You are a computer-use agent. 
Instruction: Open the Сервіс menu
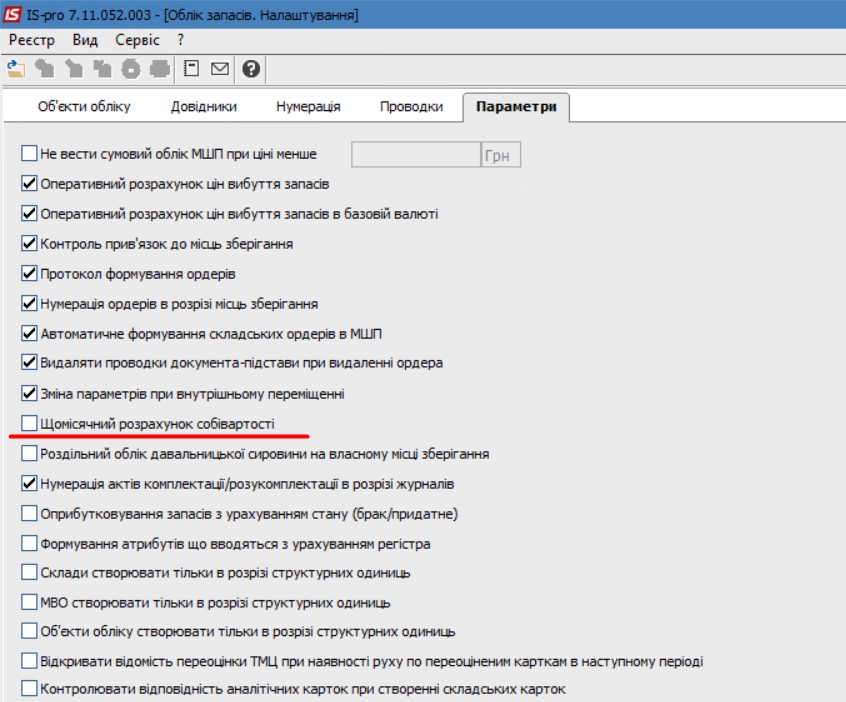(137, 40)
